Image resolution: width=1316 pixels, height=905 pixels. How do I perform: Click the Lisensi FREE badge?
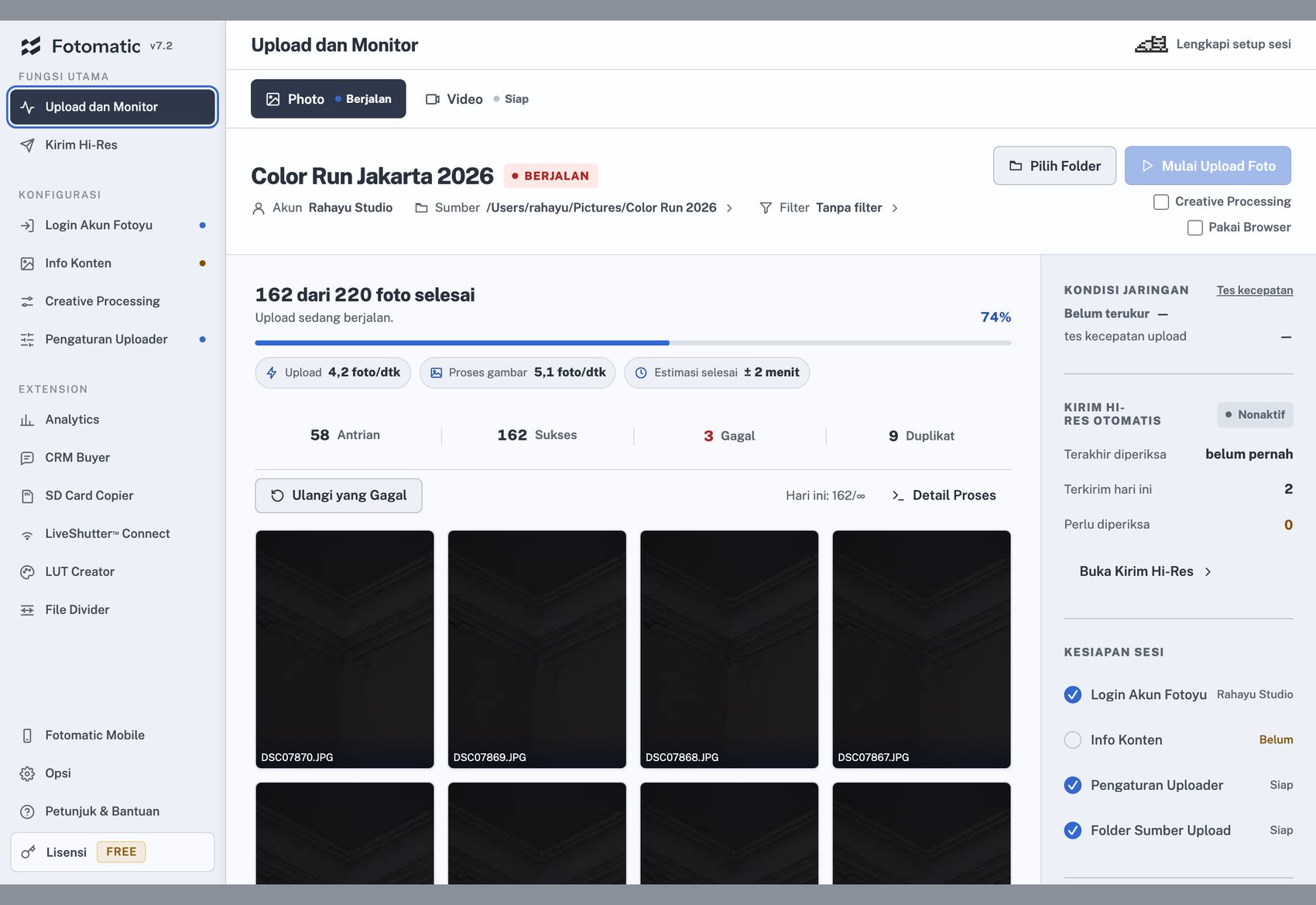(122, 852)
